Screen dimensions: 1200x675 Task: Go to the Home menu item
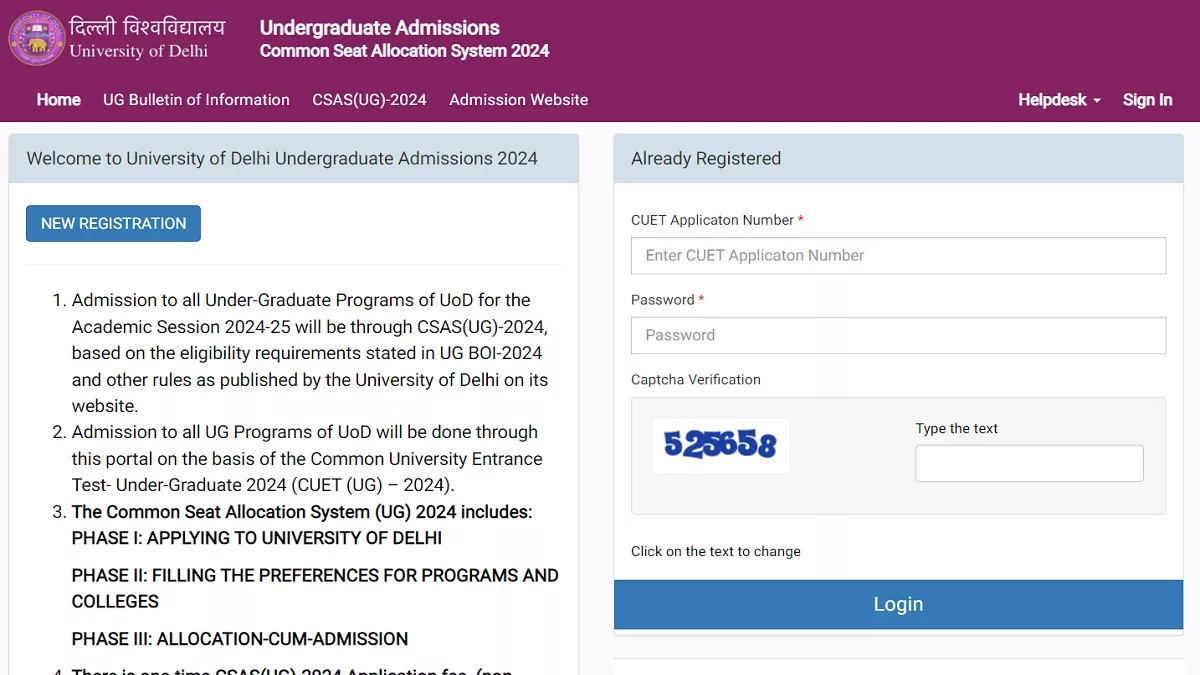coord(59,100)
